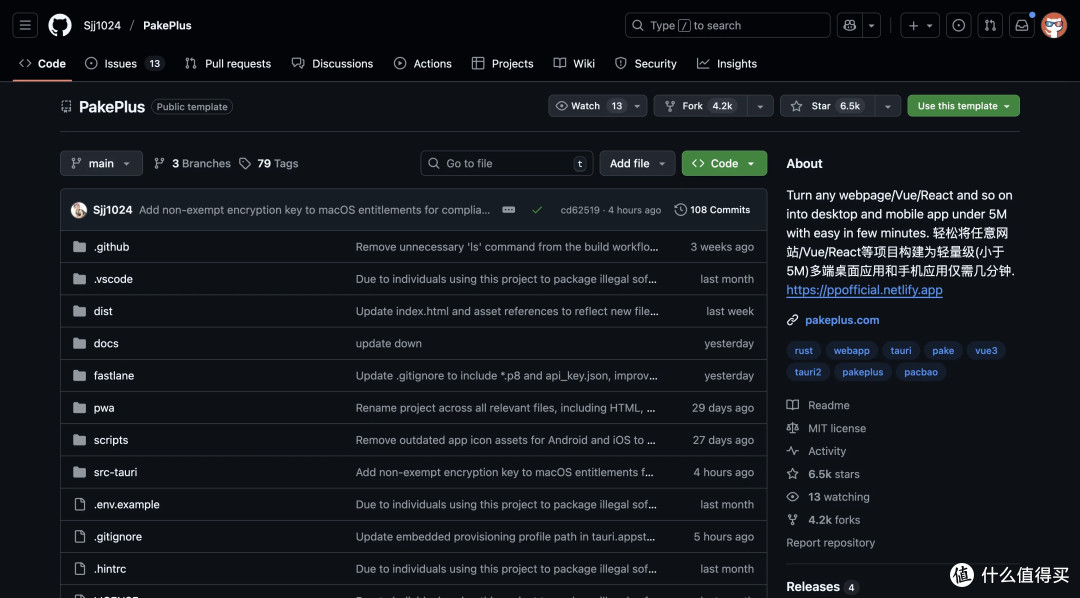Star the PakePlus repository

(x=827, y=106)
